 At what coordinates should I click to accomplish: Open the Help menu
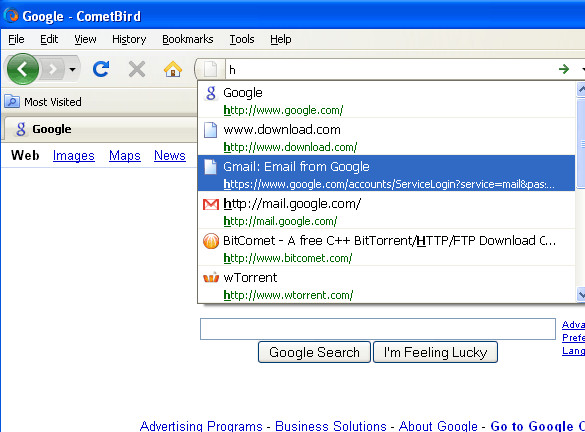(x=281, y=39)
